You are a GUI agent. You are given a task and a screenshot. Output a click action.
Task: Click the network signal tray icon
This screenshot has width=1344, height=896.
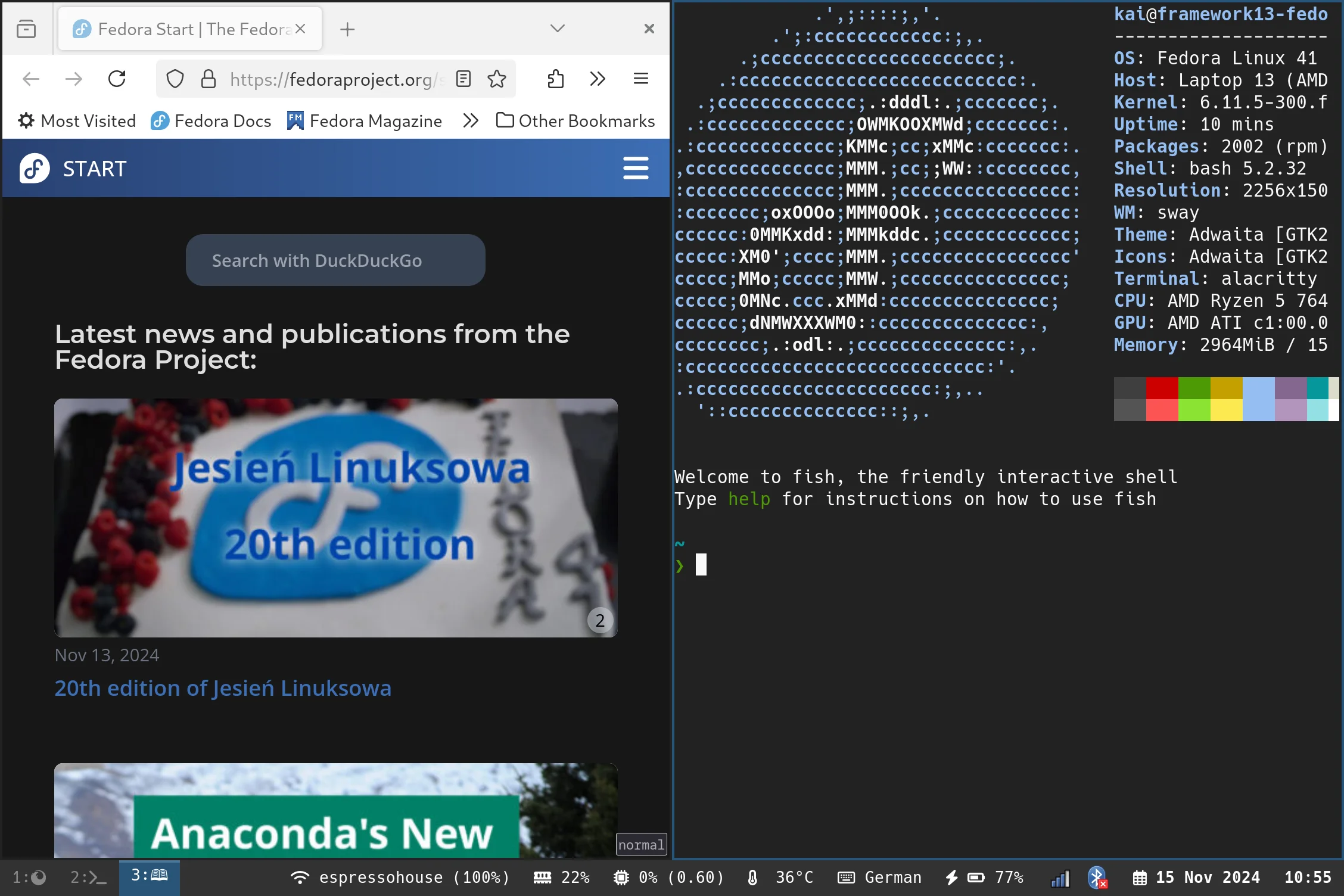point(1060,878)
